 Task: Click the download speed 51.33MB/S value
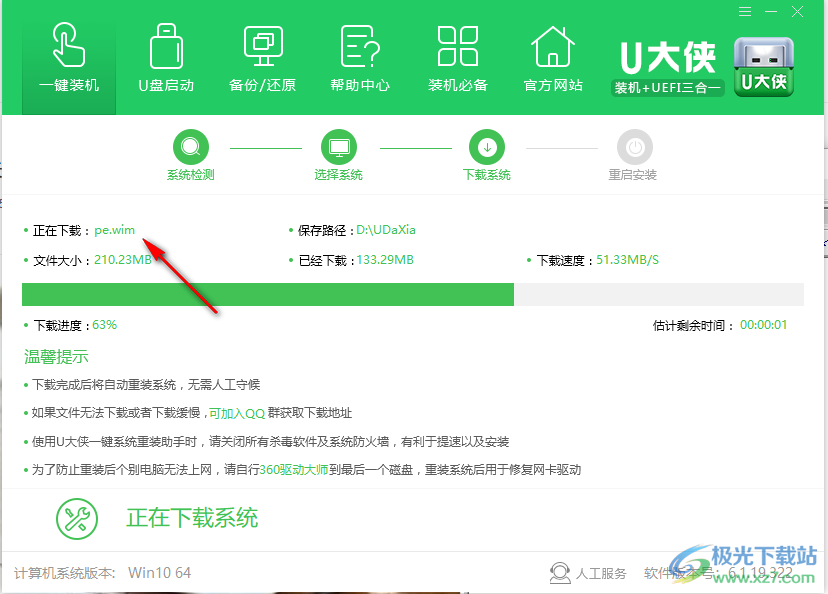pyautogui.click(x=627, y=260)
